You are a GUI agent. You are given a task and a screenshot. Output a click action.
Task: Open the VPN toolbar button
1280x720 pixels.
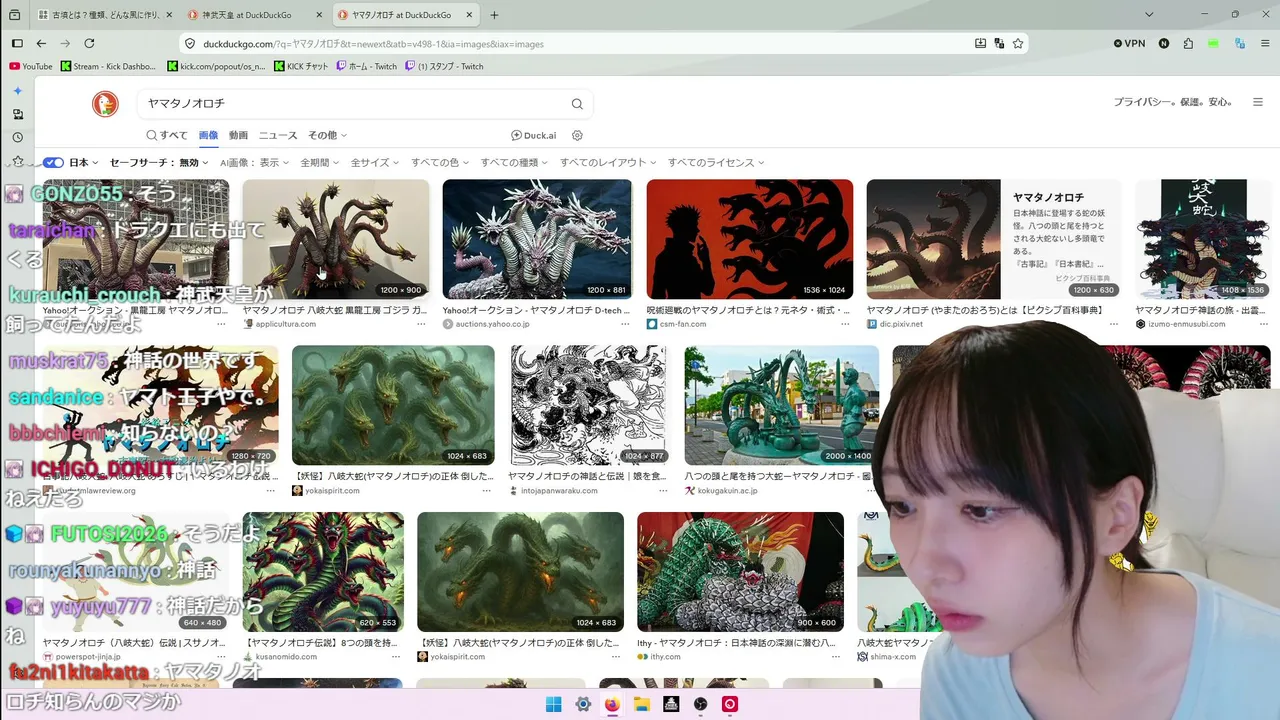pyautogui.click(x=1129, y=43)
